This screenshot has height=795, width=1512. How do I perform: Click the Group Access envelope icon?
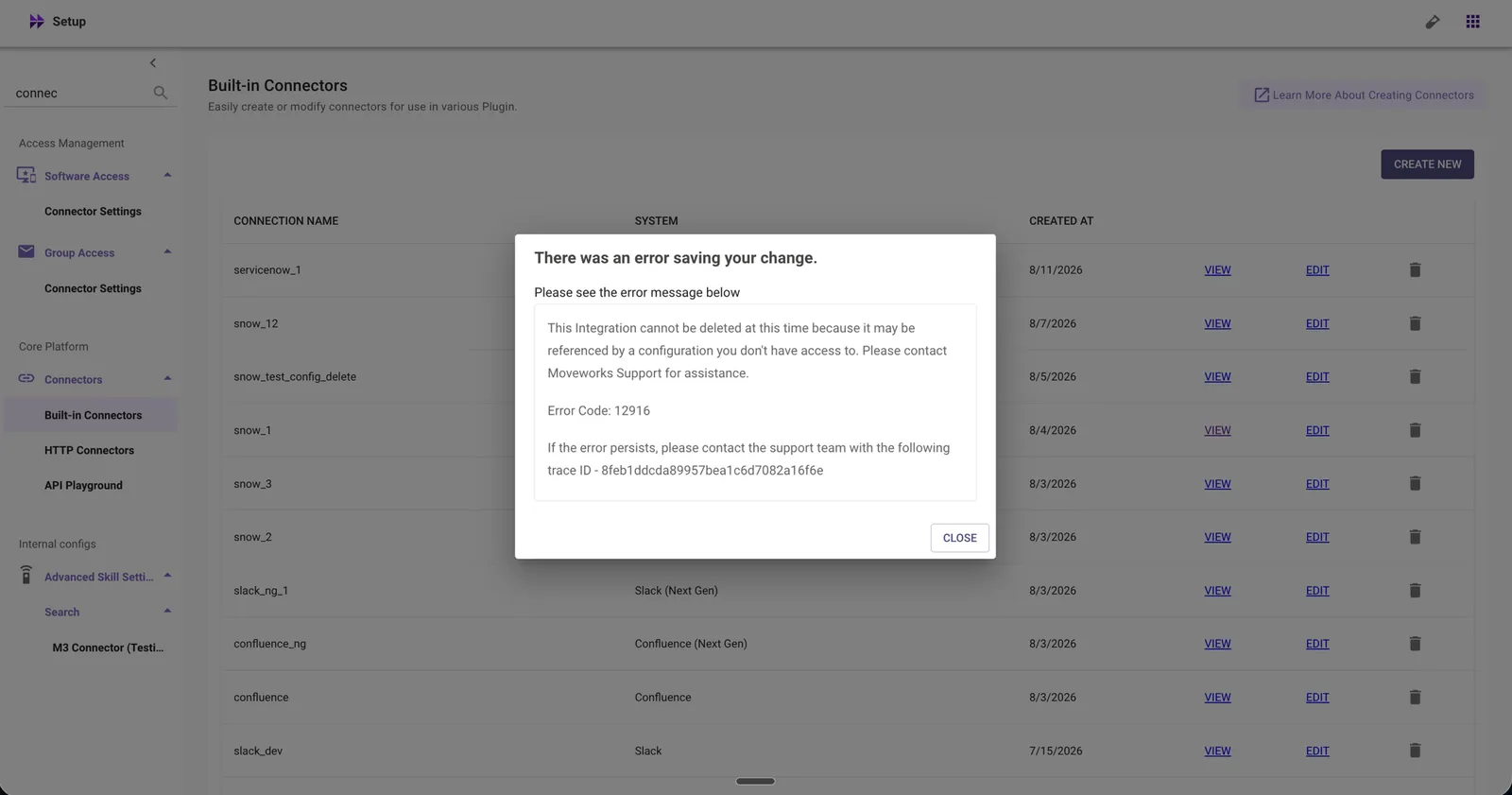point(26,251)
